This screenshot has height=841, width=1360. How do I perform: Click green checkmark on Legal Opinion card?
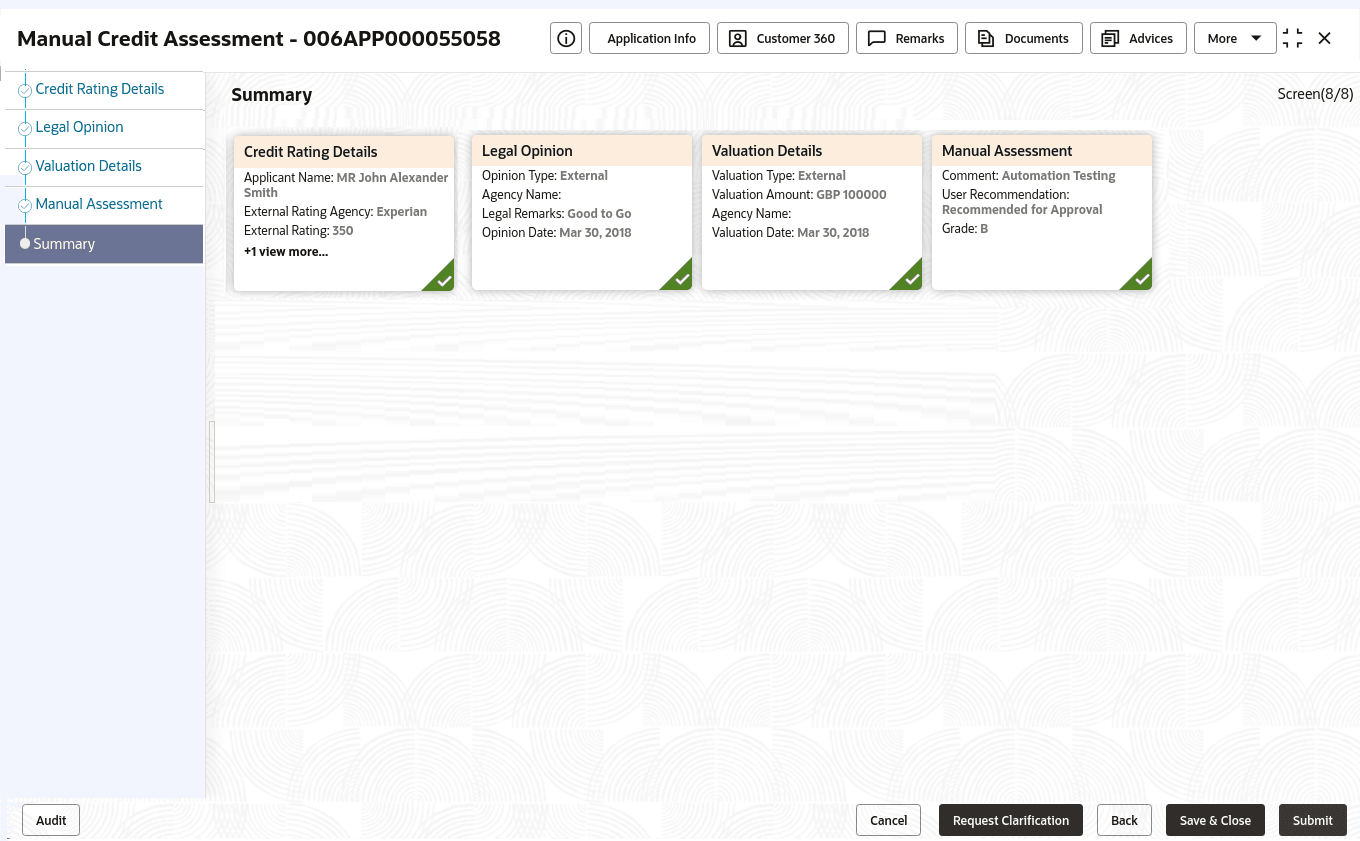tap(681, 280)
